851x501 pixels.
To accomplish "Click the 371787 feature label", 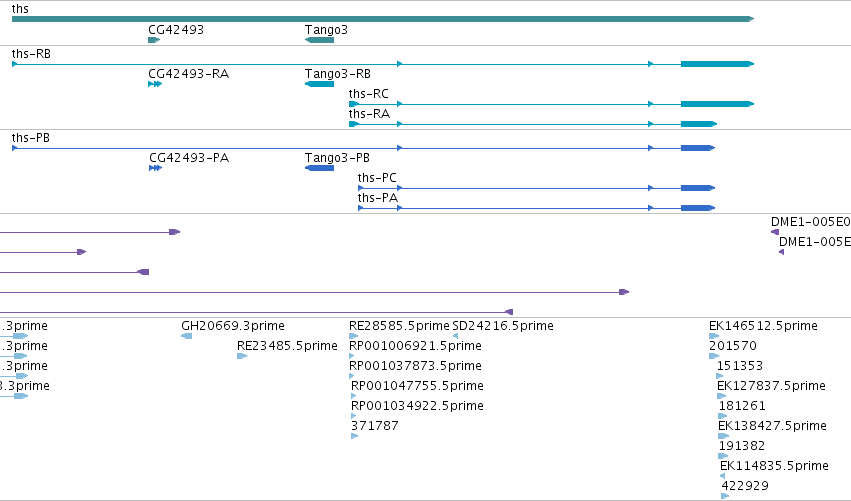I will tap(374, 426).
